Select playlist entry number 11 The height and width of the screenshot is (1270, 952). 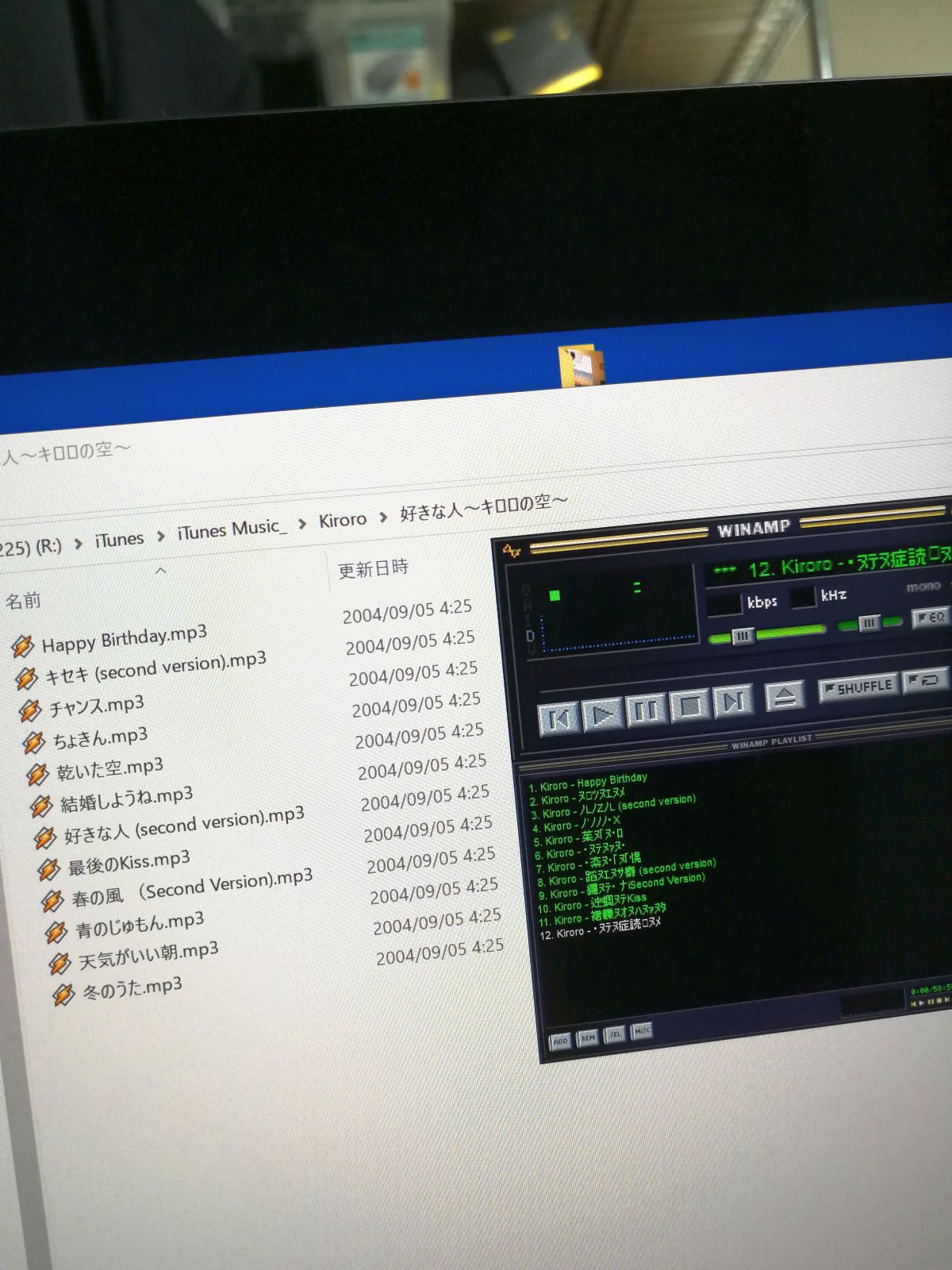click(603, 914)
